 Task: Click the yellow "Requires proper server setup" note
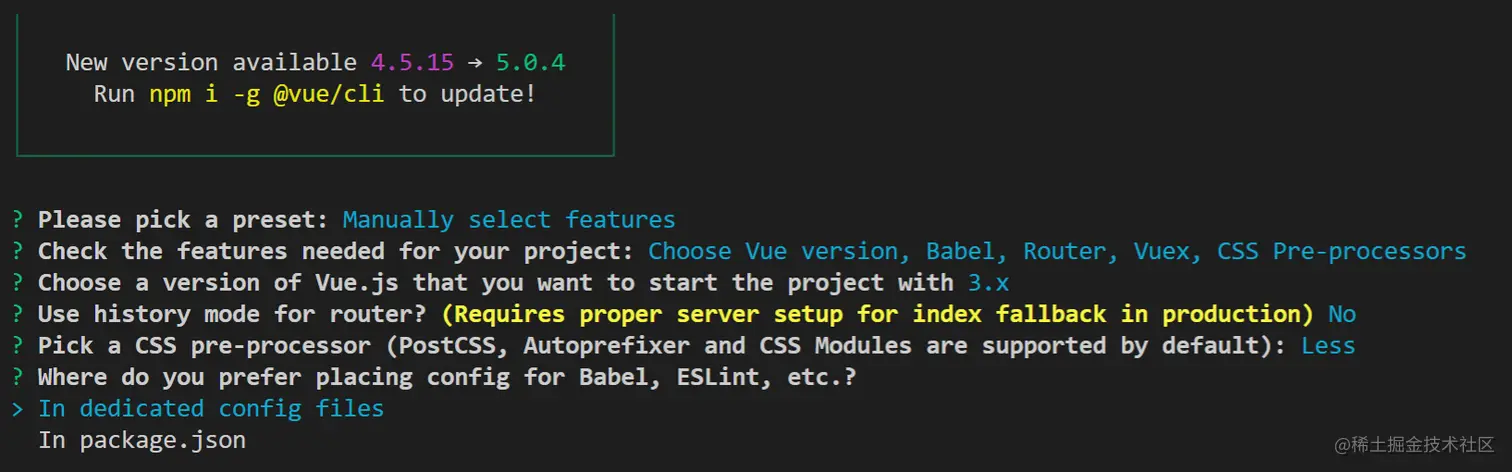coord(877,314)
